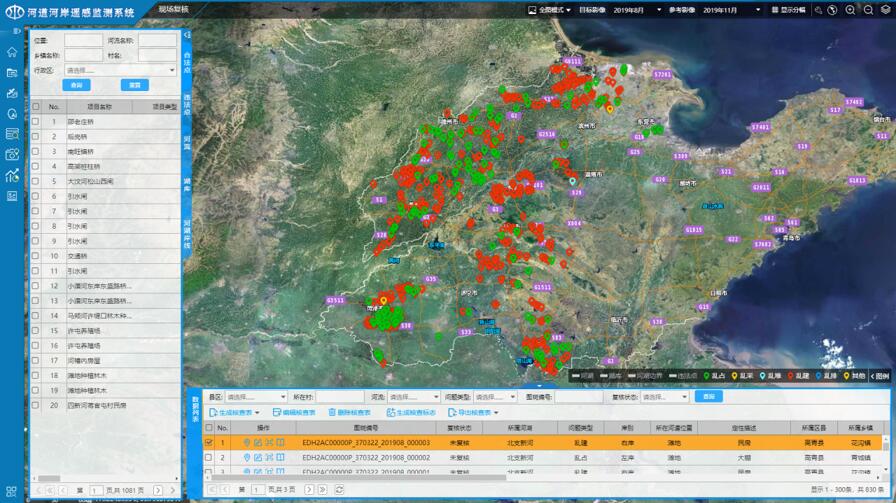Click the 查询 button in bottom panel

pos(709,396)
